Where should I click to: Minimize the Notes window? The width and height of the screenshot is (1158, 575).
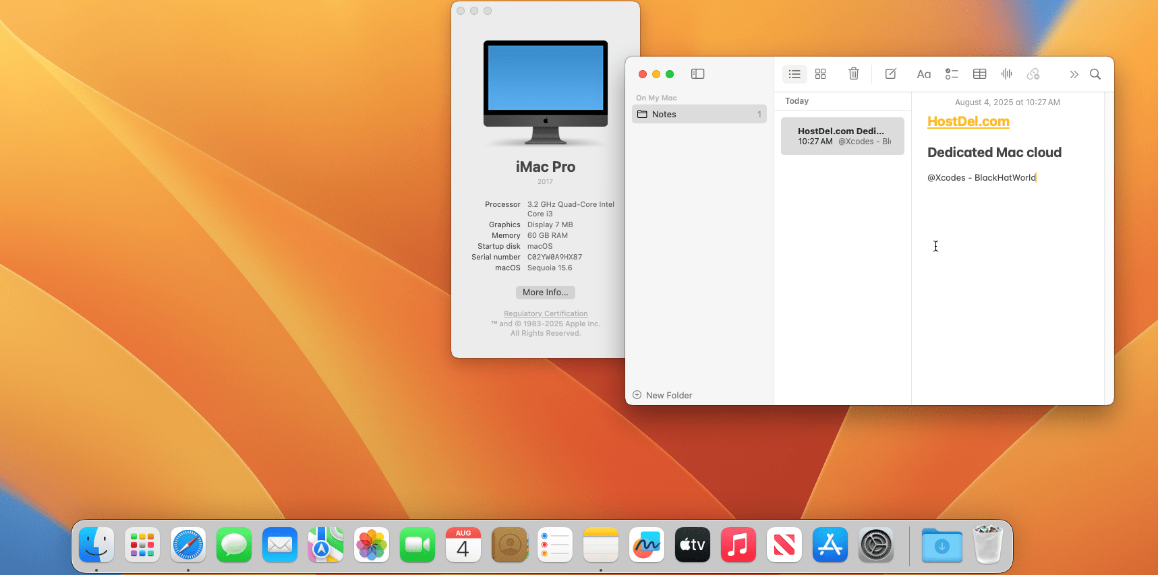(656, 74)
